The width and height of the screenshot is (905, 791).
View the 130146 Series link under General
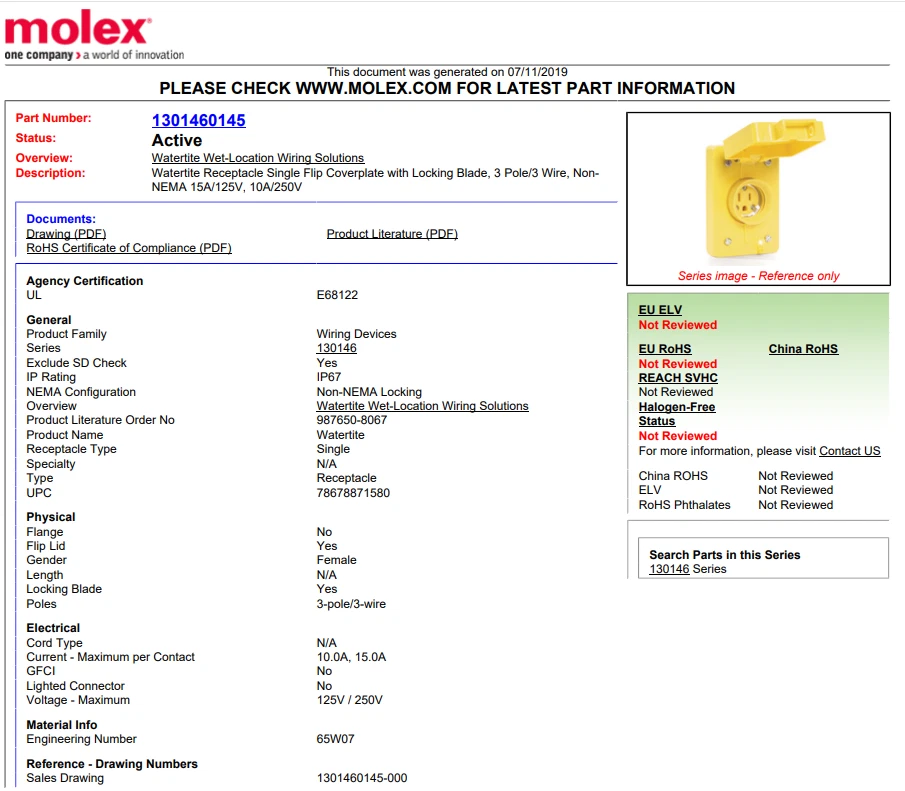click(329, 348)
